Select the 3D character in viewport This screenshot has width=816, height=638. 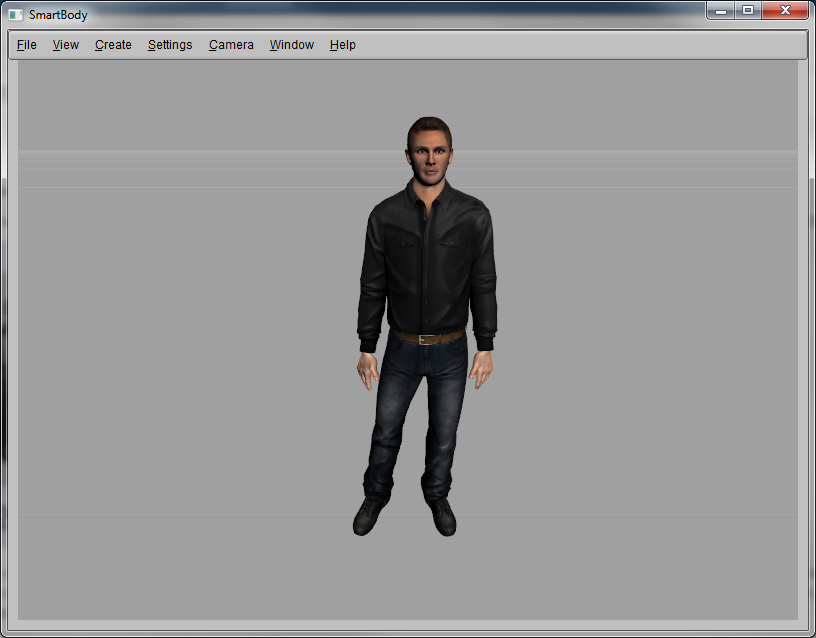point(426,326)
